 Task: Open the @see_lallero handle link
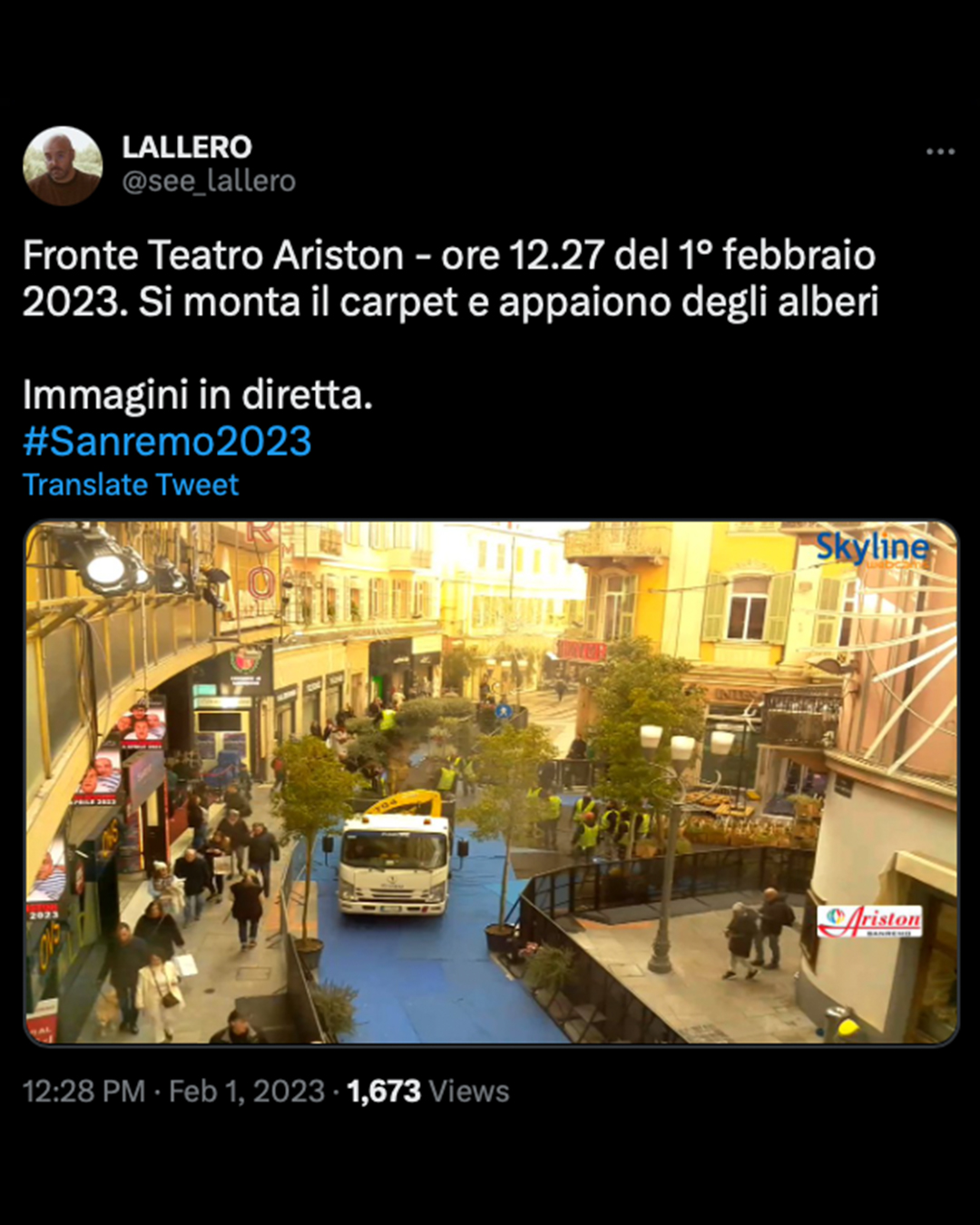[x=209, y=181]
